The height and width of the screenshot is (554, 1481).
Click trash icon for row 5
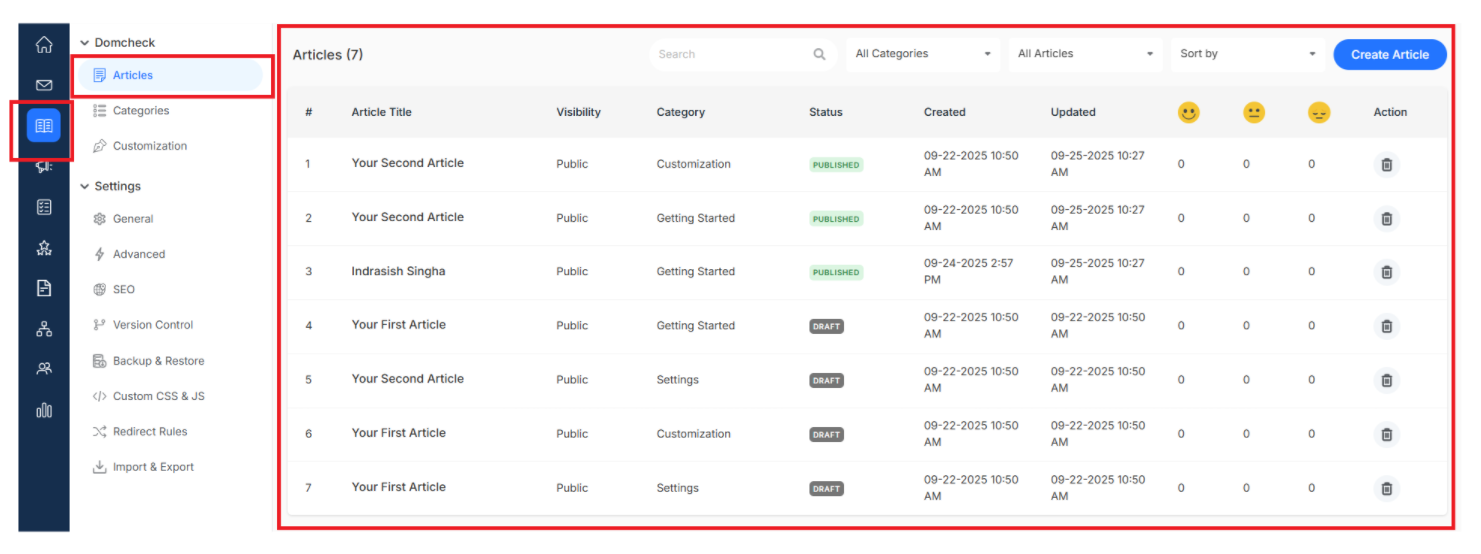[1386, 380]
